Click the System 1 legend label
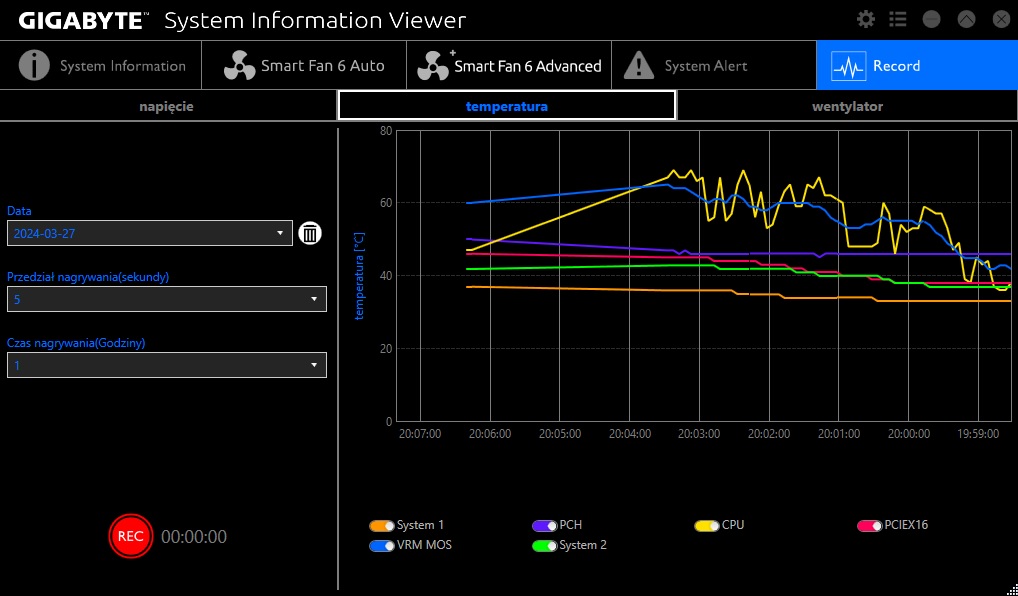The width and height of the screenshot is (1018, 596). [x=421, y=525]
